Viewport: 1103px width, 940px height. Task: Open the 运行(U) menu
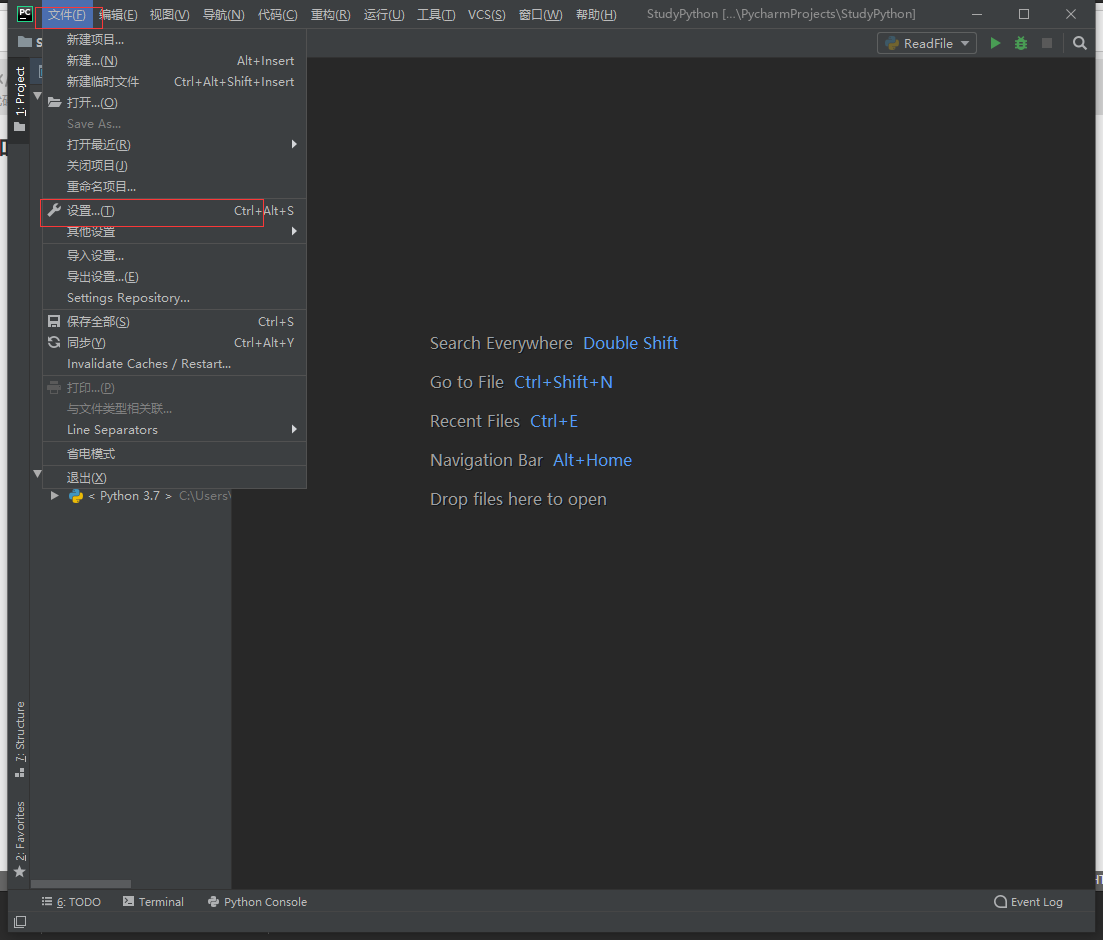pyautogui.click(x=384, y=15)
